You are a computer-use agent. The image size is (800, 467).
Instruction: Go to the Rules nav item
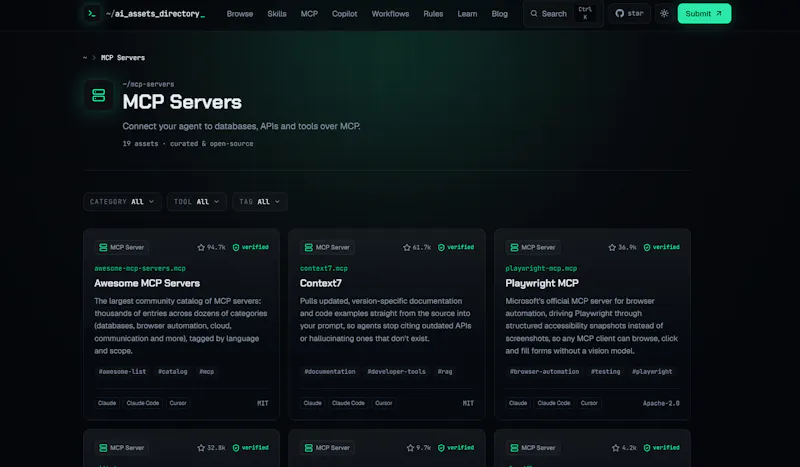(433, 14)
